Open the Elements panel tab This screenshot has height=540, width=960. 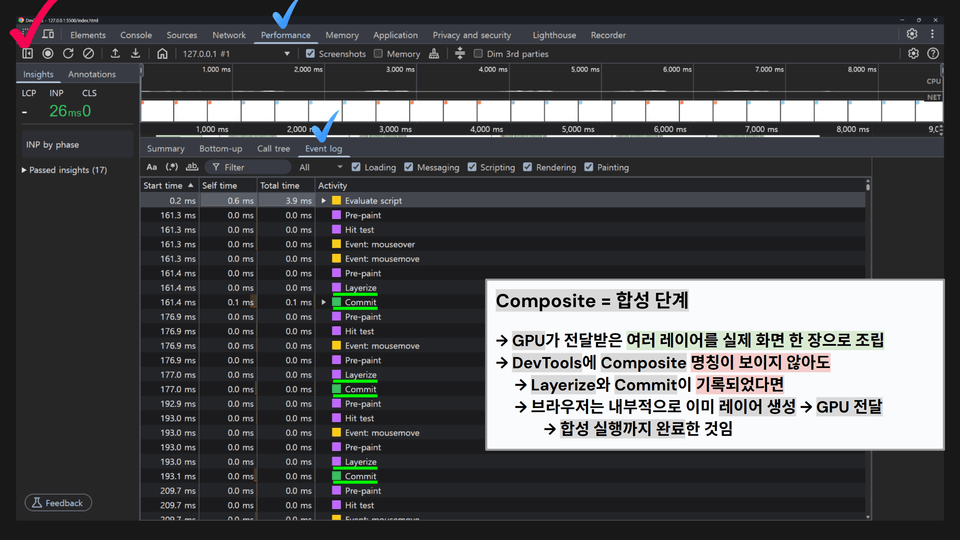(88, 35)
